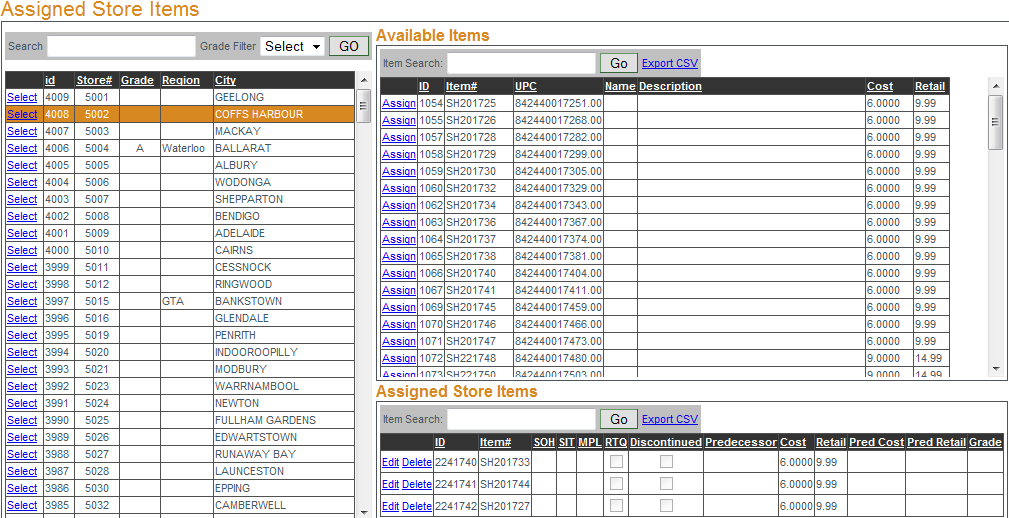1009x518 pixels.
Task: Tick the RTQ checkbox for SH201733
Action: click(616, 461)
